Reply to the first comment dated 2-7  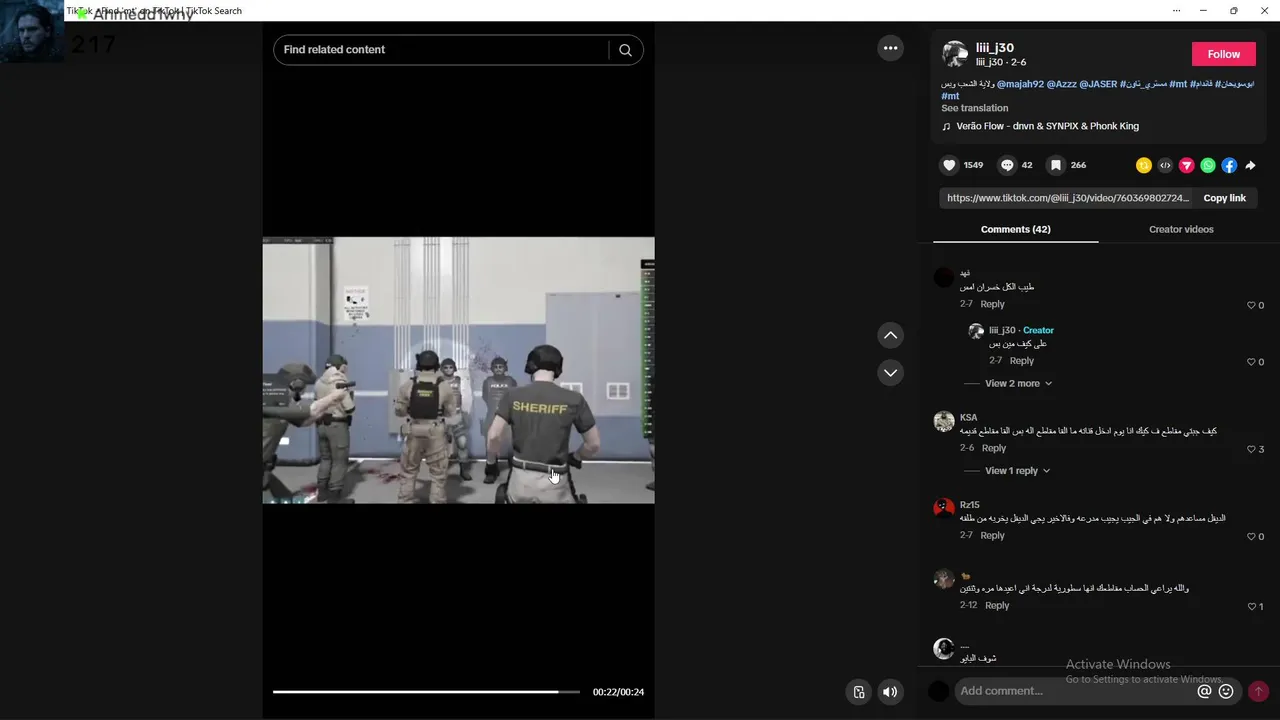(x=992, y=304)
